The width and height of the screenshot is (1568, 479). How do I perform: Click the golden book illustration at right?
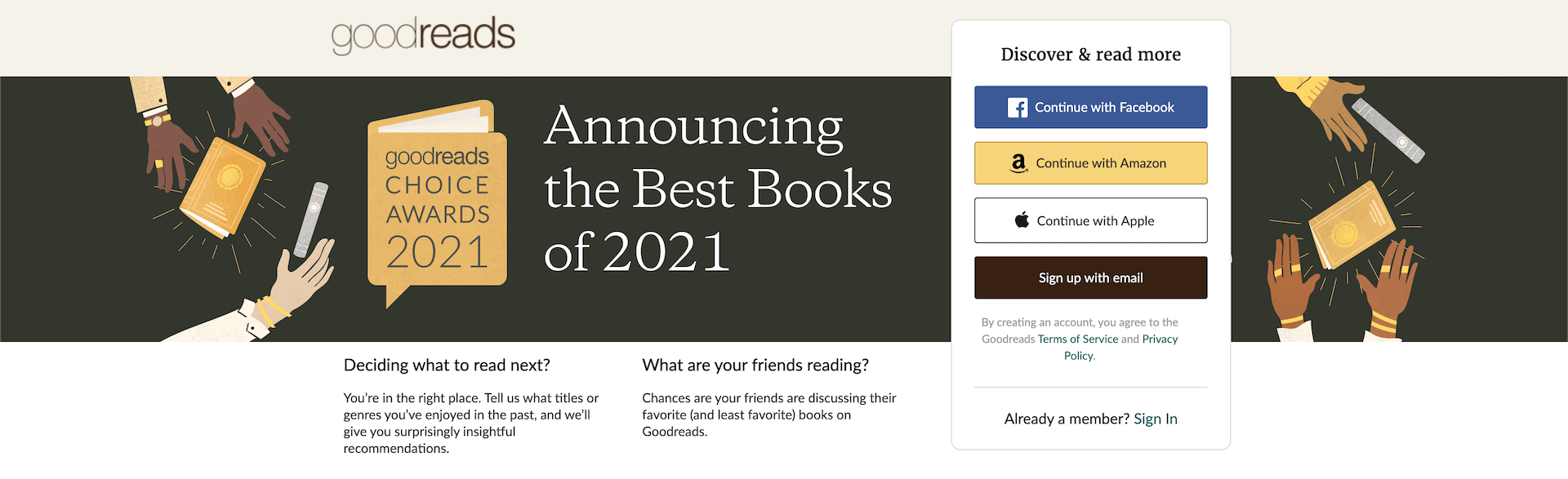coord(1351,224)
